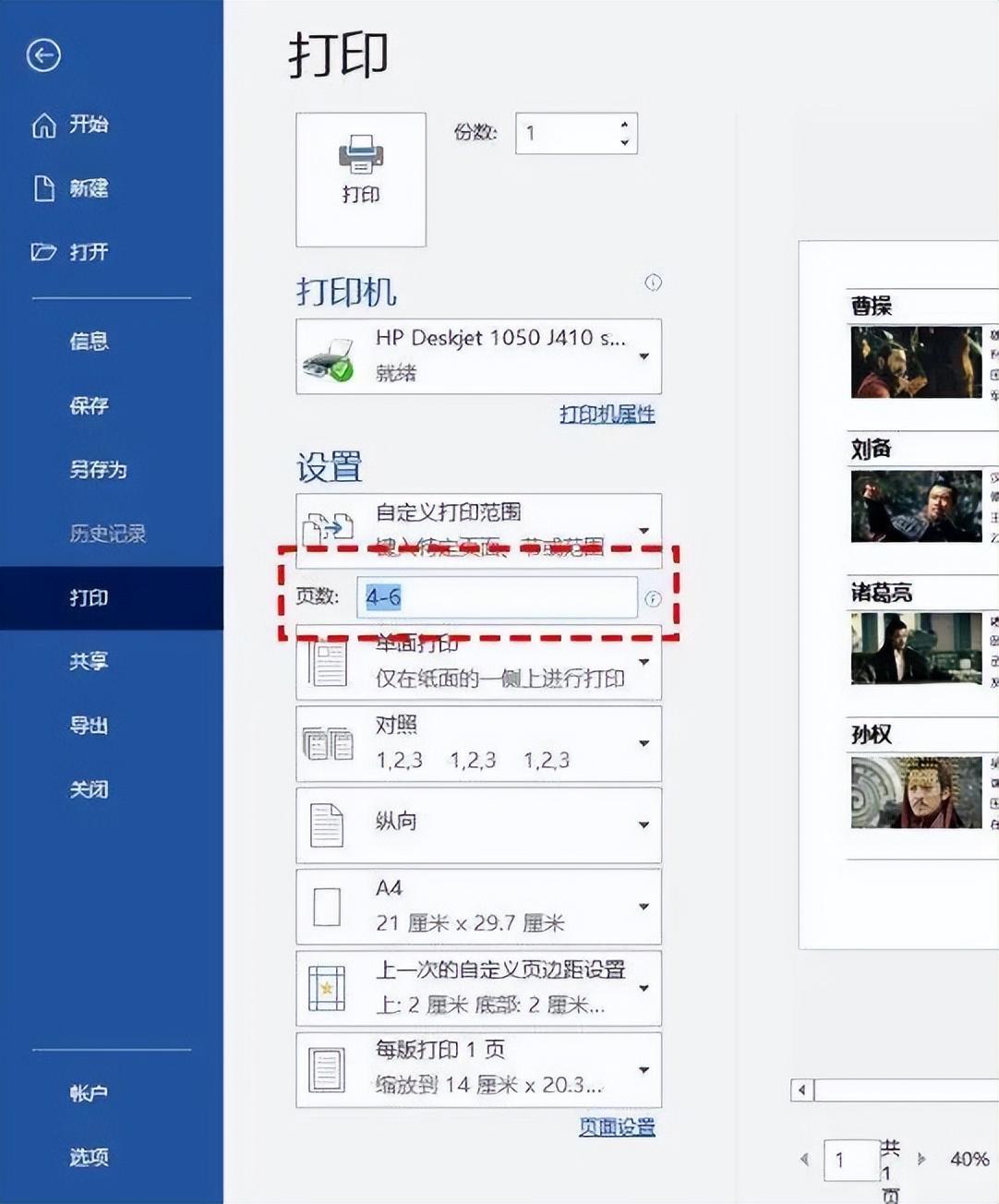Open the 对照 collation dropdown
Image resolution: width=999 pixels, height=1204 pixels.
click(478, 743)
